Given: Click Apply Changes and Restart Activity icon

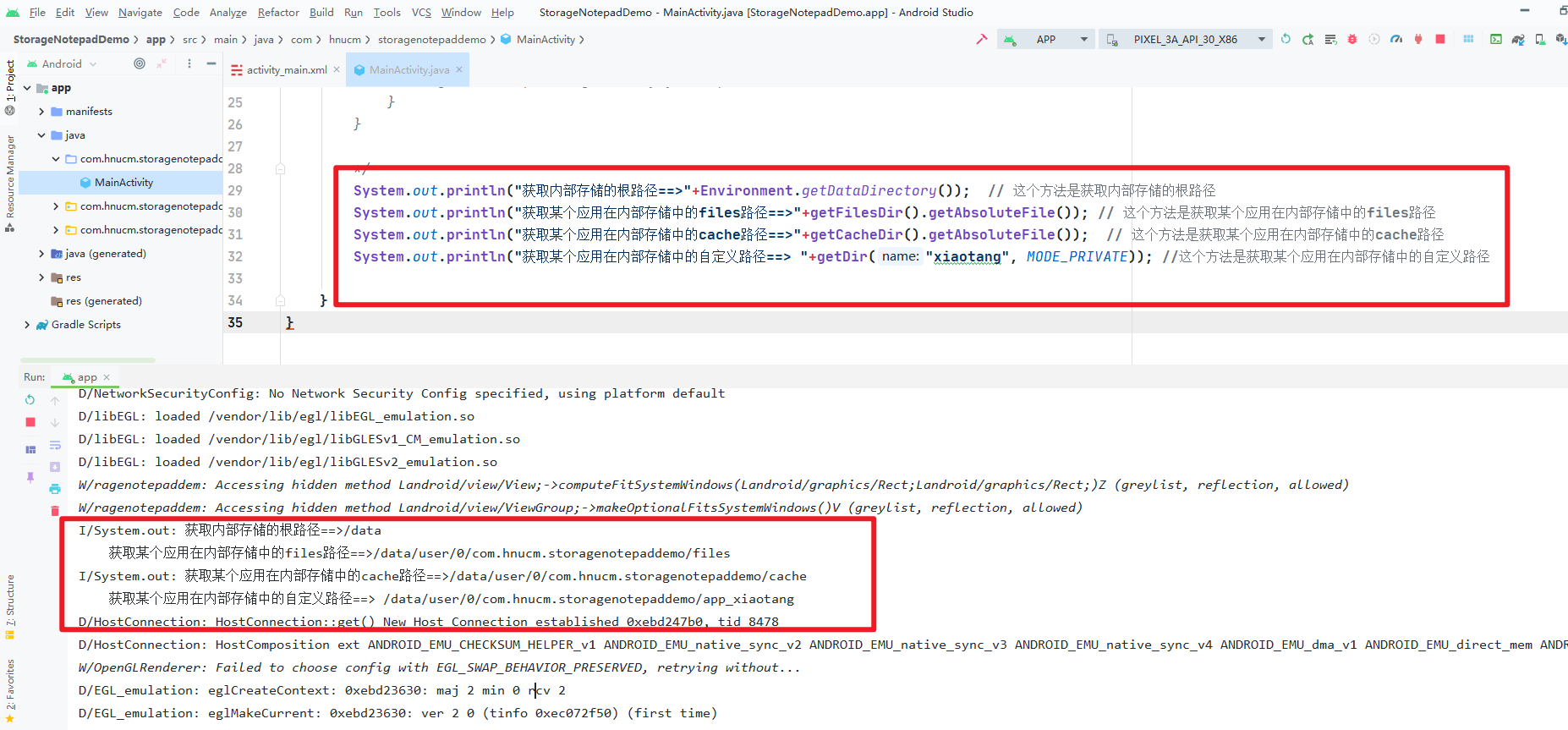Looking at the screenshot, I should click(x=1308, y=40).
